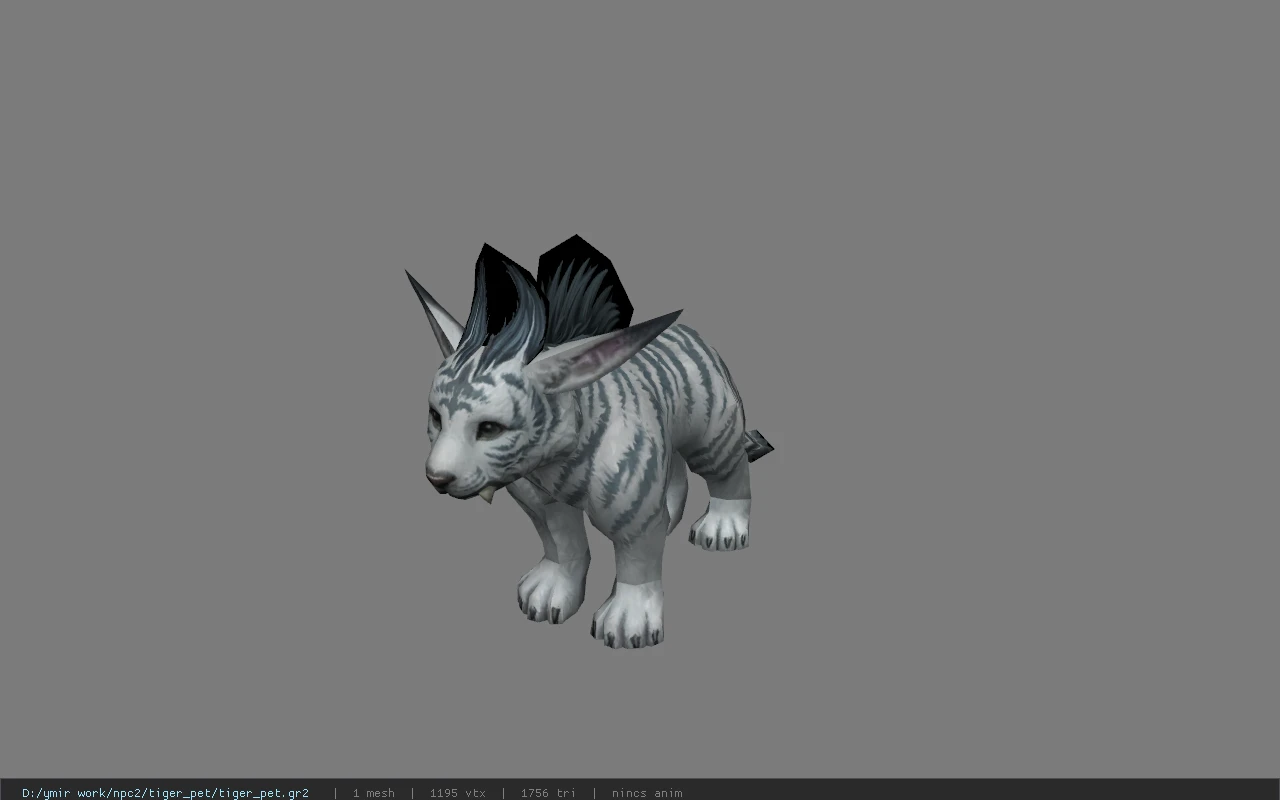The width and height of the screenshot is (1280, 800).
Task: Click the file path tiger_pet.gr2 in status bar
Action: click(x=165, y=793)
